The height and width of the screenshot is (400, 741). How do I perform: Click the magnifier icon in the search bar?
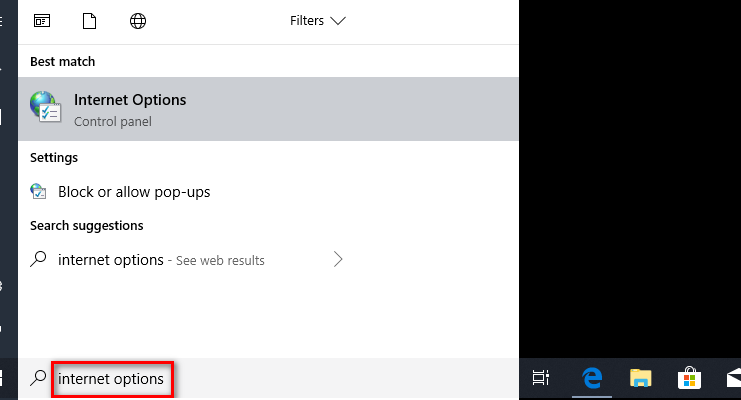click(x=38, y=378)
